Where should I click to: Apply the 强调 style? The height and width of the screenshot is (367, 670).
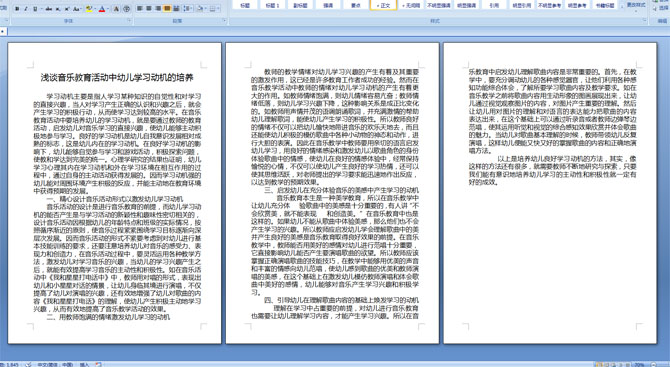click(x=328, y=5)
